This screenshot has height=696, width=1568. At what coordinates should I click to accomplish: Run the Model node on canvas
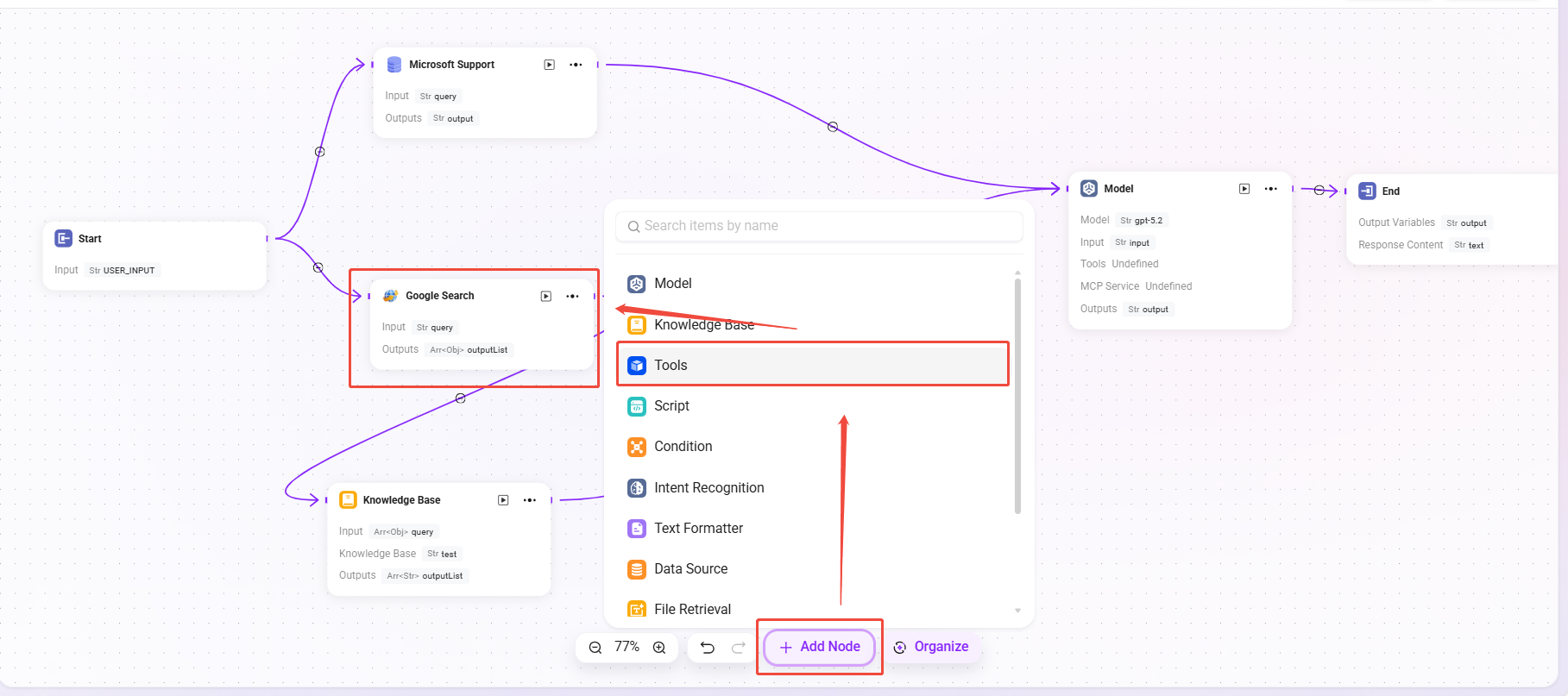pyautogui.click(x=1244, y=189)
